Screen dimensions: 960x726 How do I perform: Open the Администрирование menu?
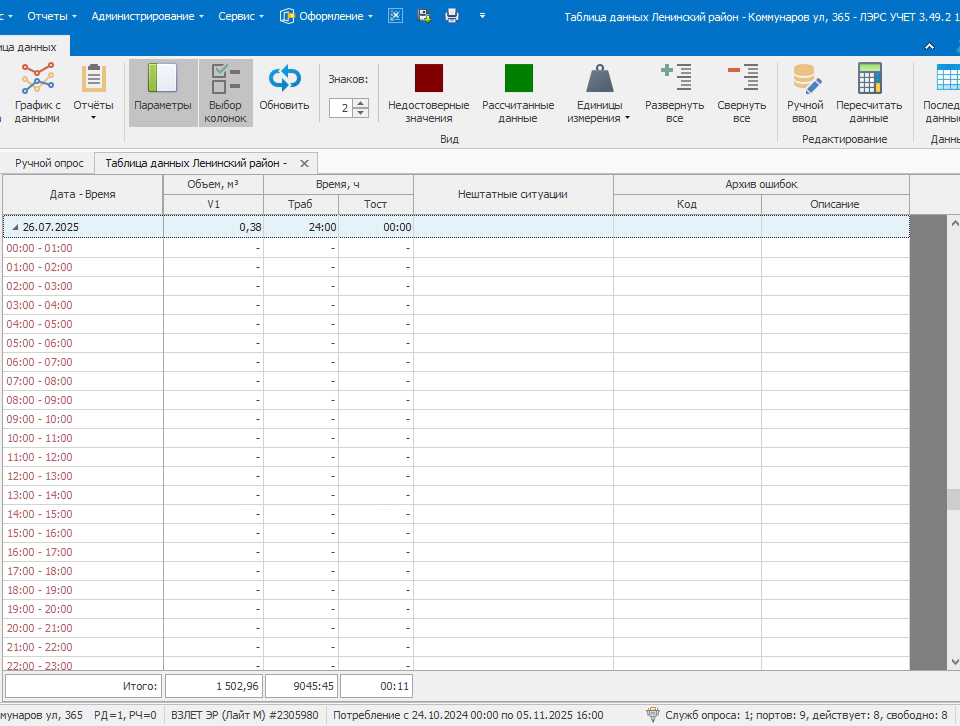point(146,16)
